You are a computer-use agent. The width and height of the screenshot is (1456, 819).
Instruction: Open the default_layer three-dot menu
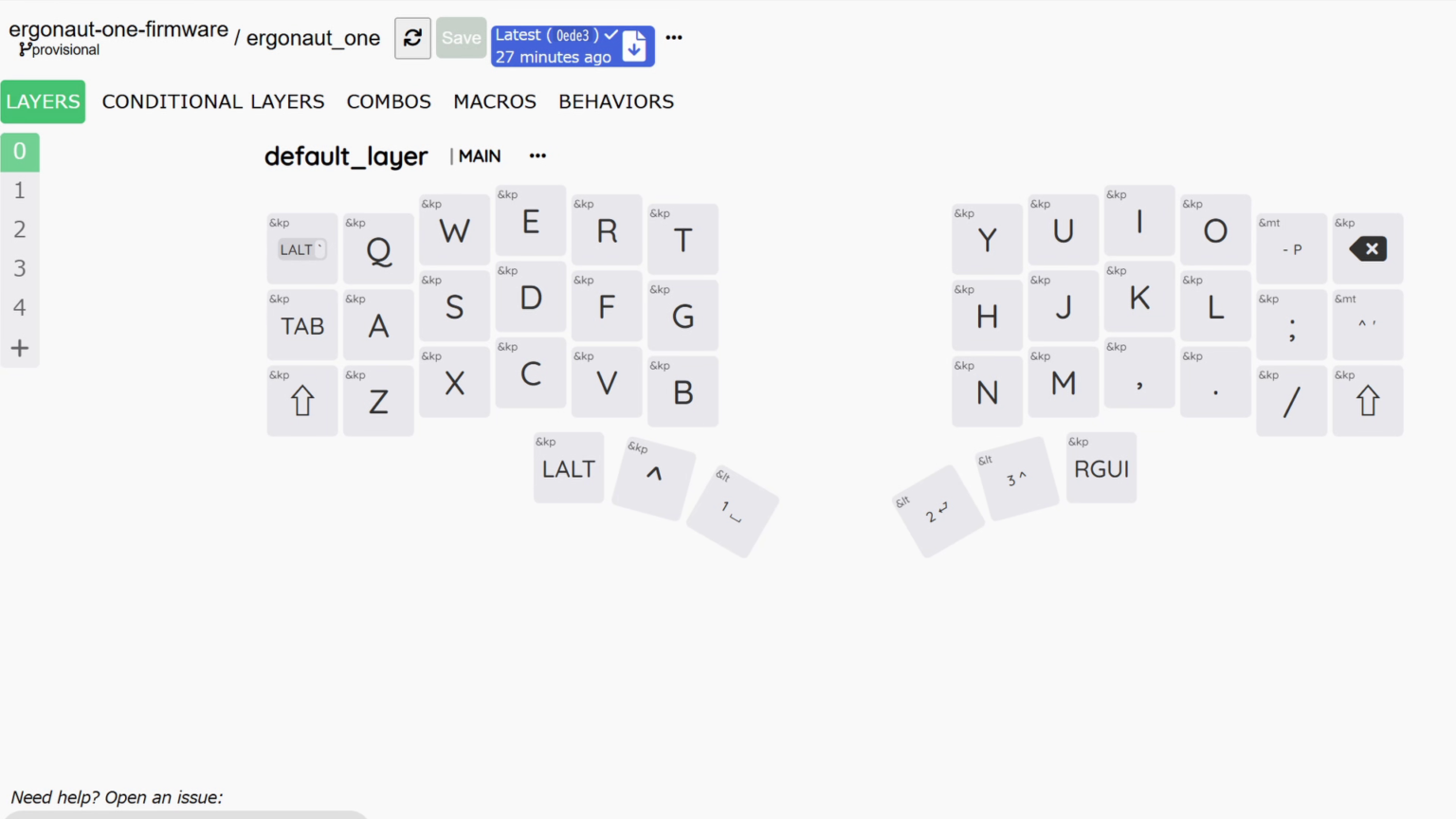[x=537, y=155]
